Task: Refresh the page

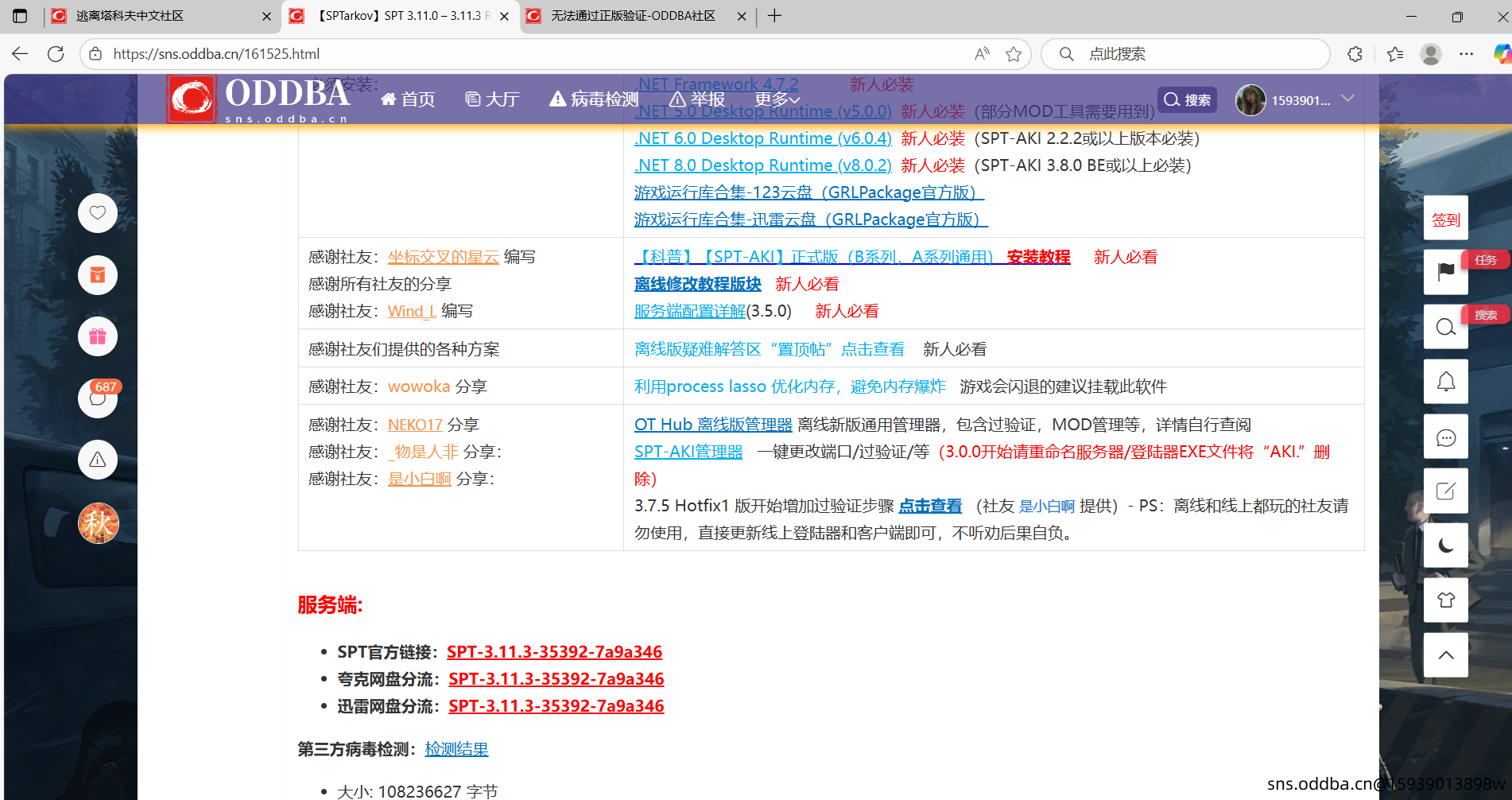Action: (56, 53)
